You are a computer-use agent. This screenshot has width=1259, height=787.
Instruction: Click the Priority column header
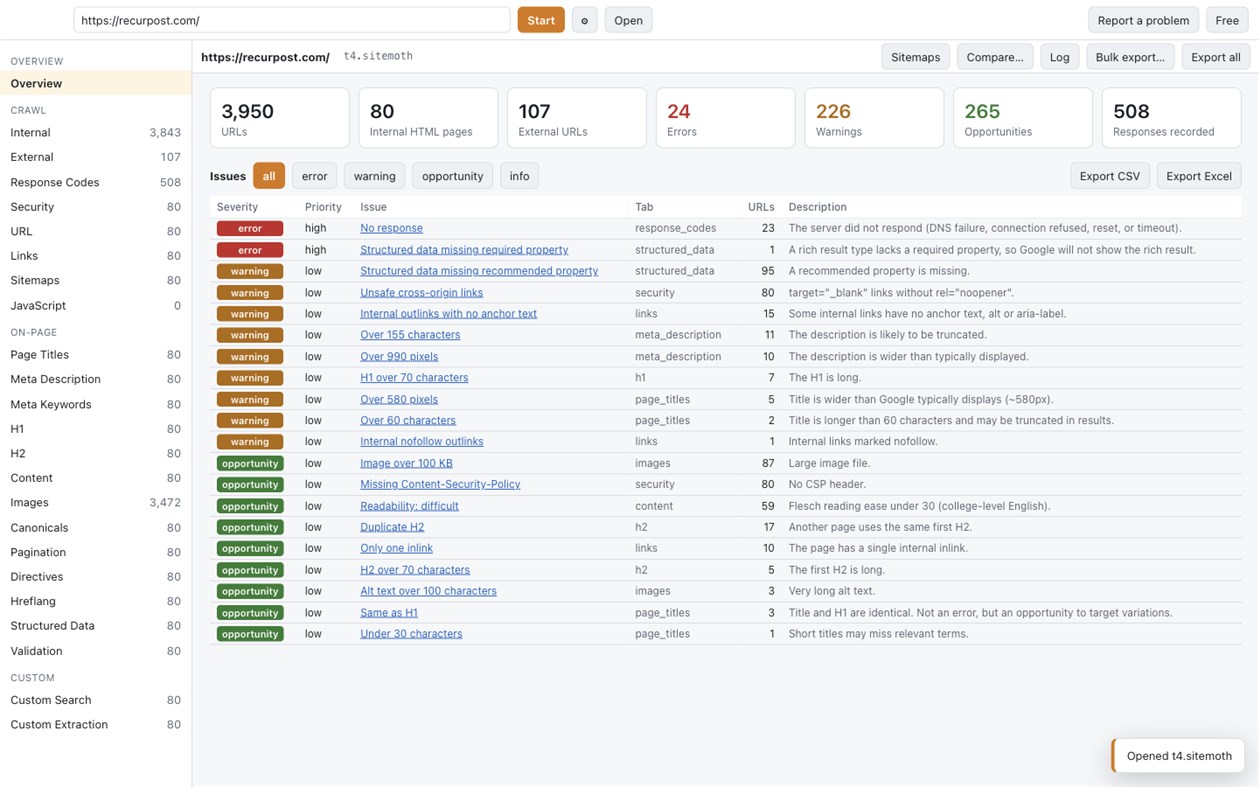pyautogui.click(x=323, y=207)
